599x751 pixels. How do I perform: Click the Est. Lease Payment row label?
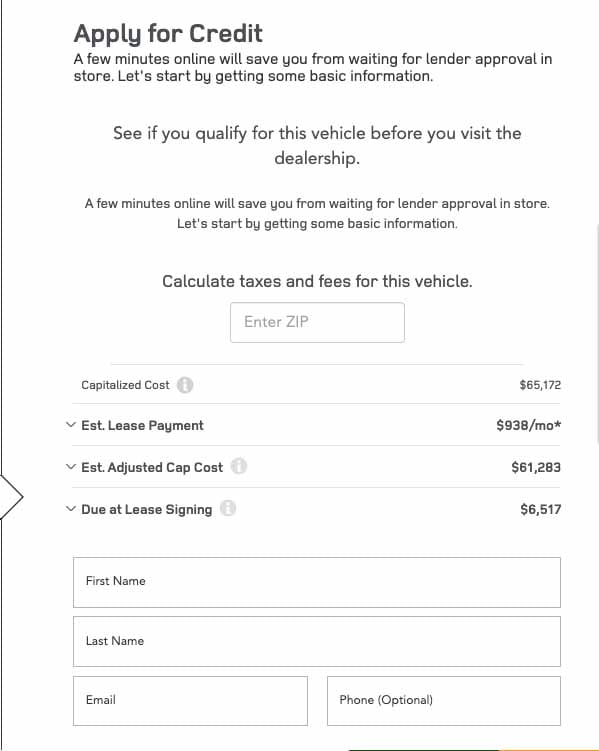click(142, 425)
